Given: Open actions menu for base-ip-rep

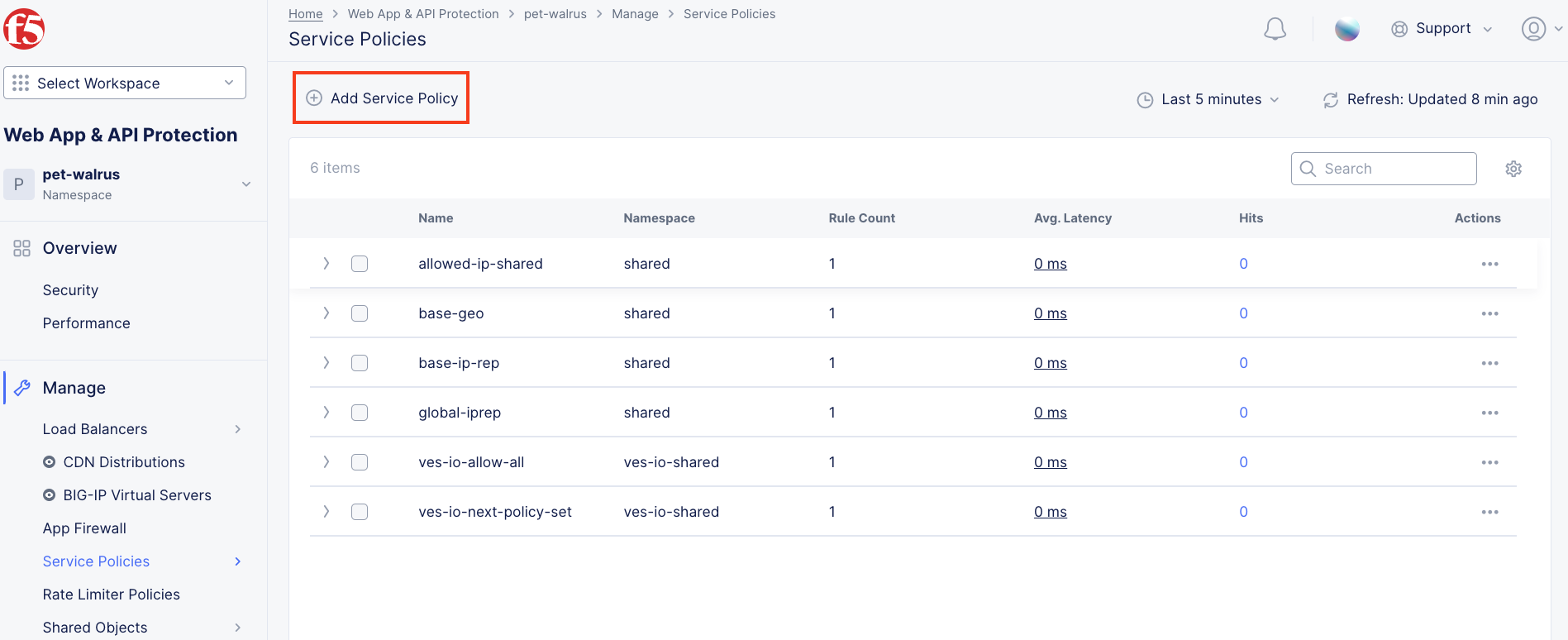Looking at the screenshot, I should tap(1490, 363).
